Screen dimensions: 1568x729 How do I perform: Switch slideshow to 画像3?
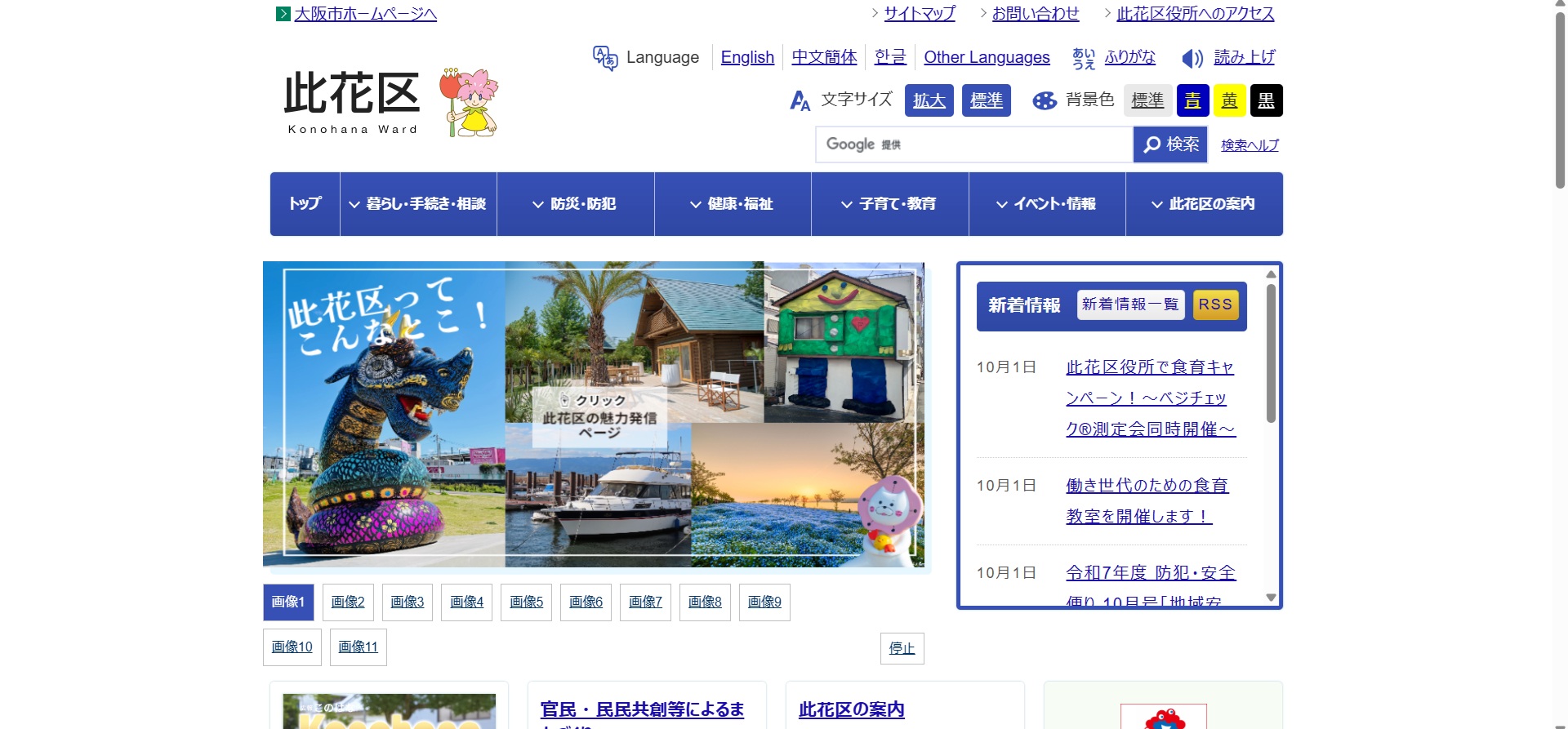[408, 602]
